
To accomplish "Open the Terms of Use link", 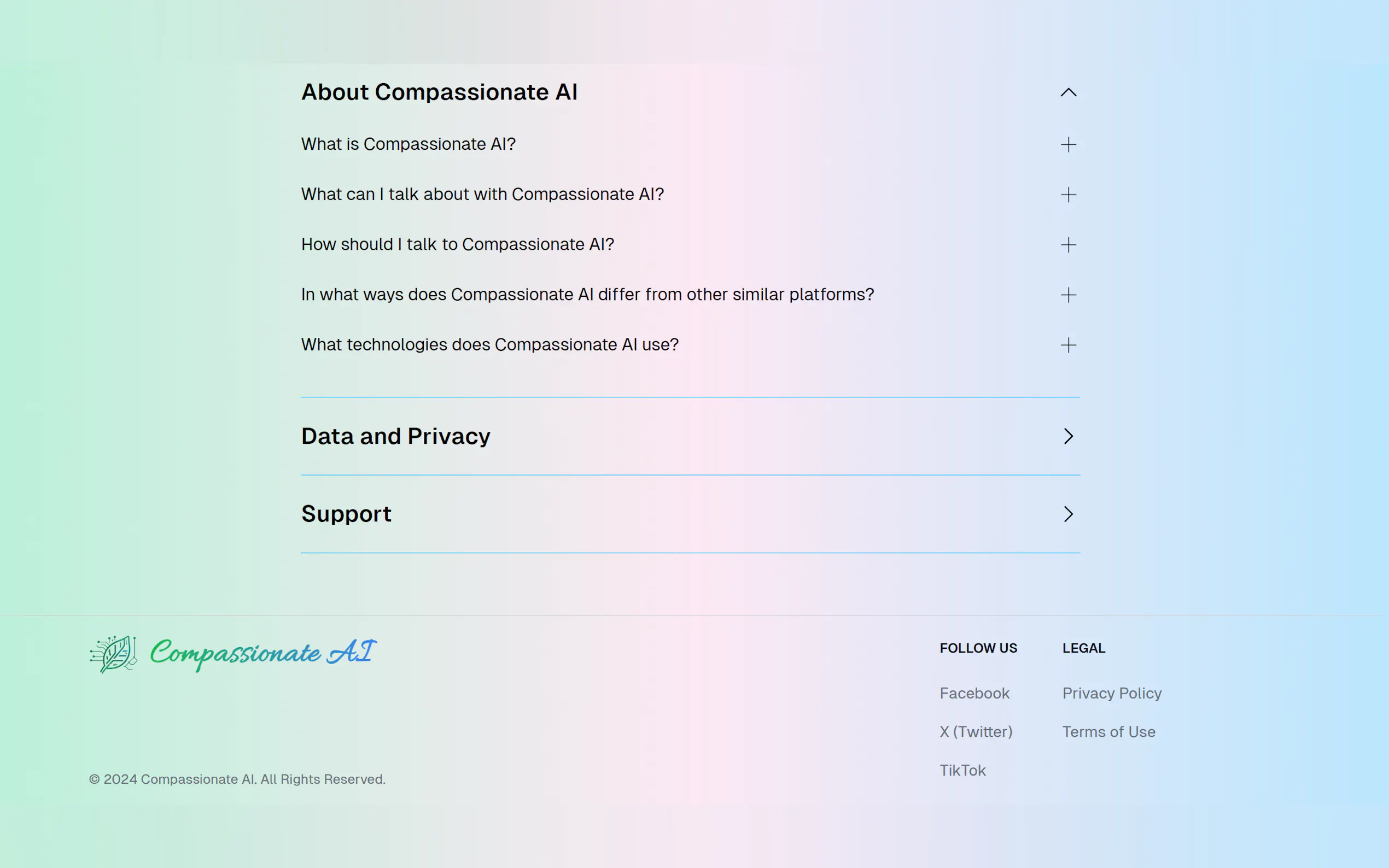I will (x=1108, y=732).
